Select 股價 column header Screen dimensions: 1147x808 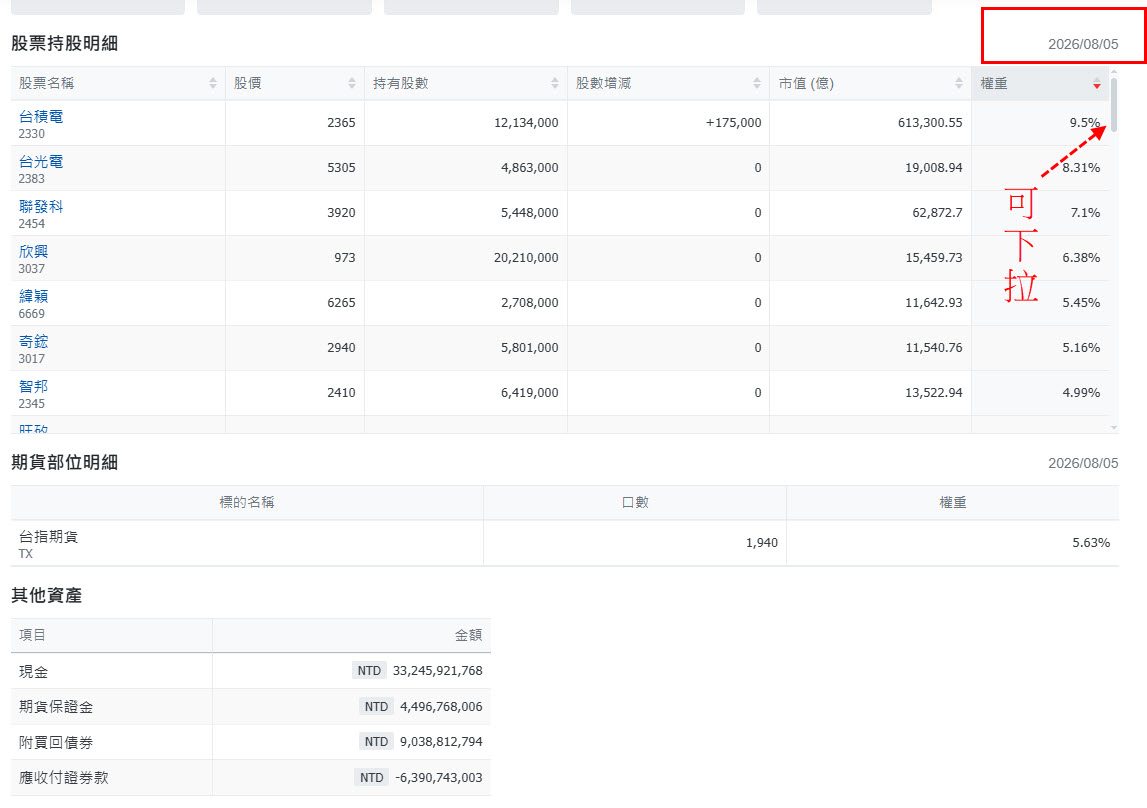[x=295, y=83]
